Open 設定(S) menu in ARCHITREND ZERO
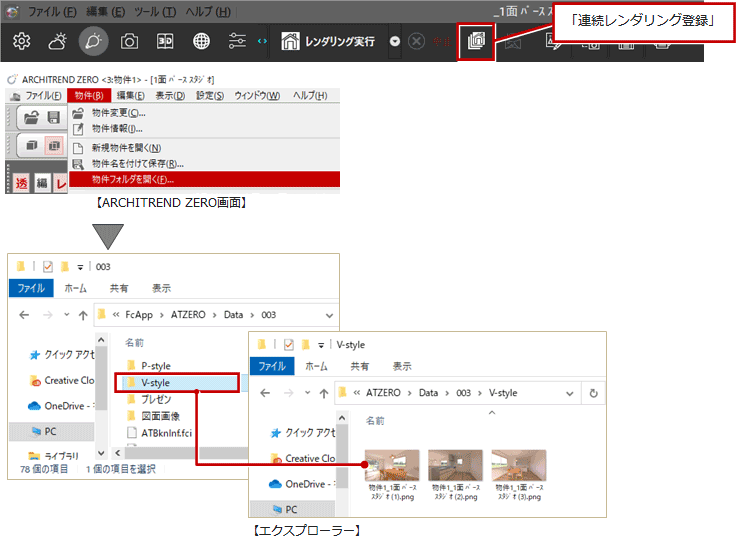The height and width of the screenshot is (547, 738). tap(210, 96)
